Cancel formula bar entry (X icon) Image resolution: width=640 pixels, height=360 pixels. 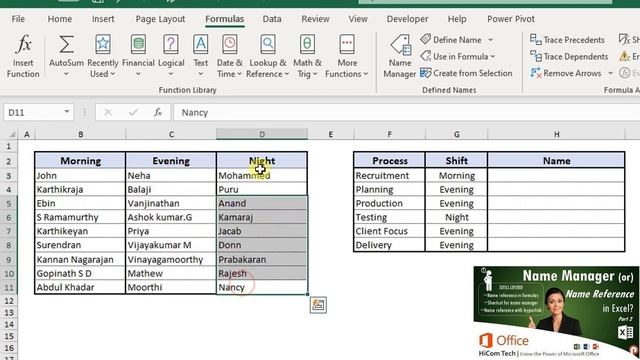coord(108,112)
